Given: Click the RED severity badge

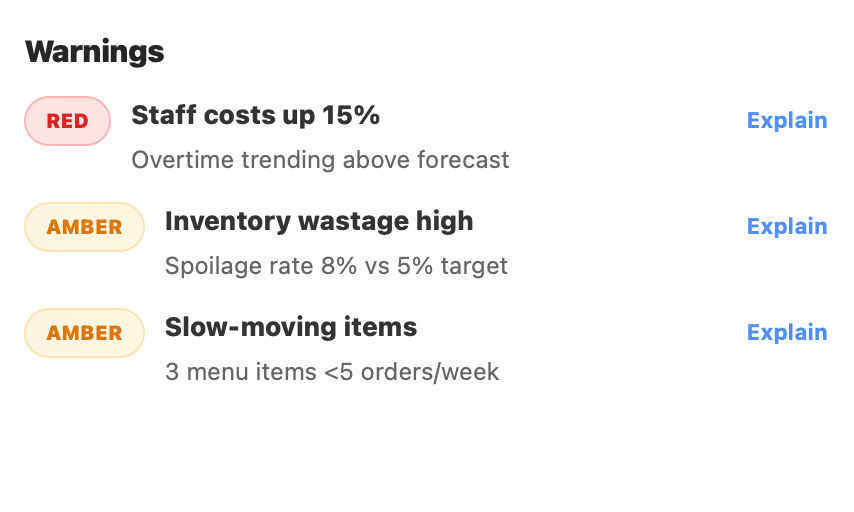Looking at the screenshot, I should pos(67,121).
